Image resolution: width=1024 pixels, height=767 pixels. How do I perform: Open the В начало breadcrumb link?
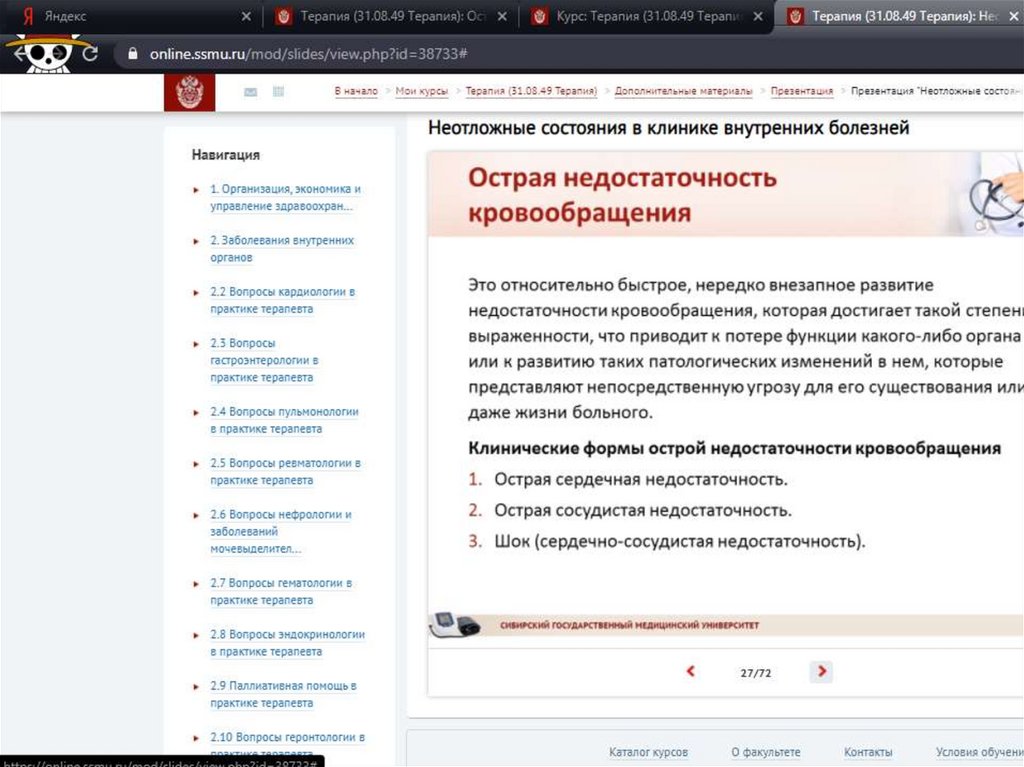tap(356, 91)
